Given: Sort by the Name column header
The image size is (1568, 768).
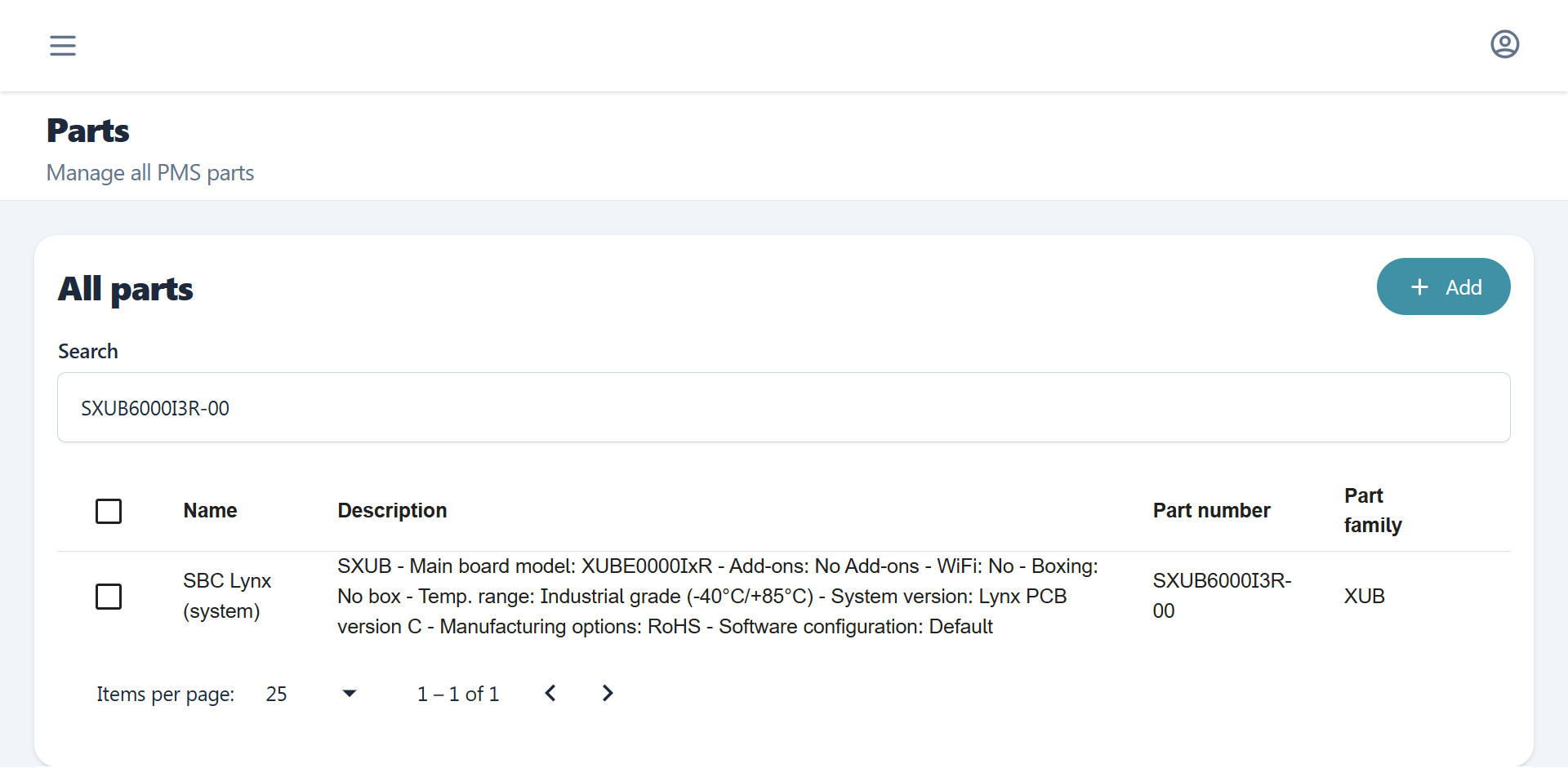Looking at the screenshot, I should [x=210, y=511].
